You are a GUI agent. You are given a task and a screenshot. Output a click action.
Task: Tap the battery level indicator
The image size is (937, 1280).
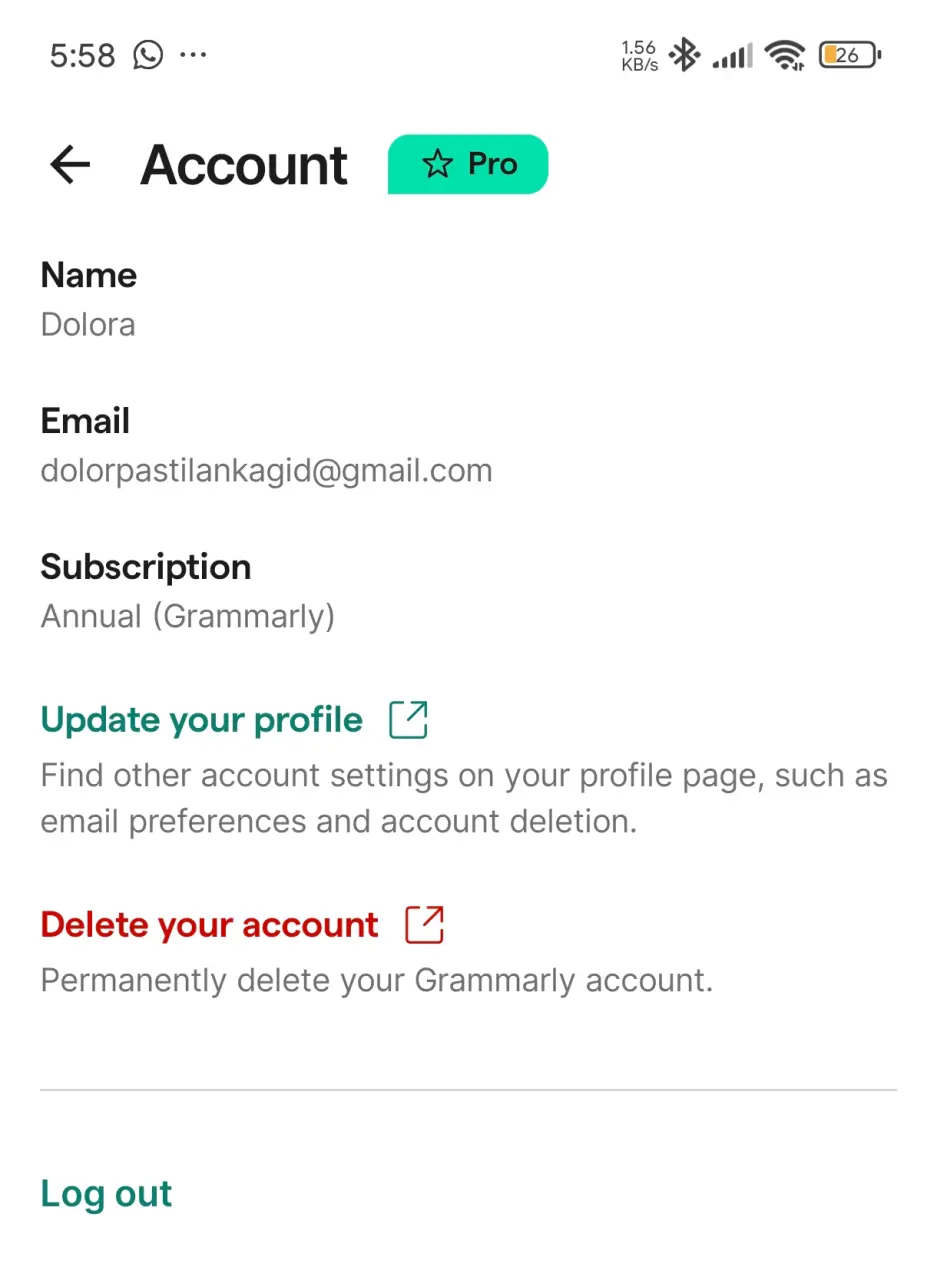click(x=849, y=55)
